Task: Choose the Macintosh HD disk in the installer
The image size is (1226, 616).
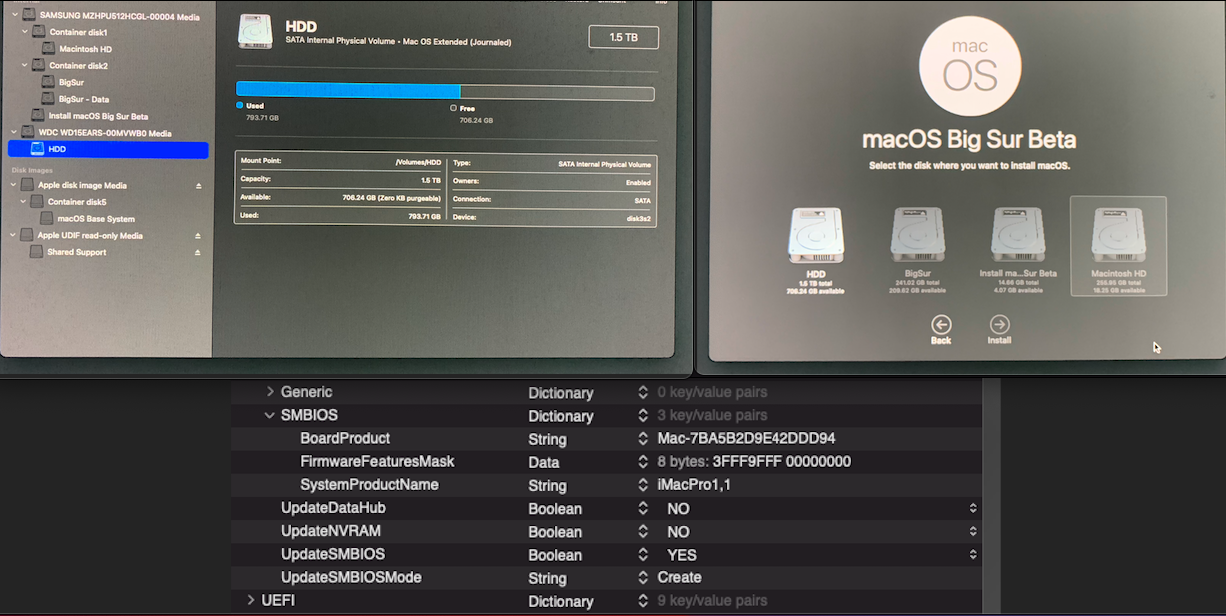Action: point(1118,246)
